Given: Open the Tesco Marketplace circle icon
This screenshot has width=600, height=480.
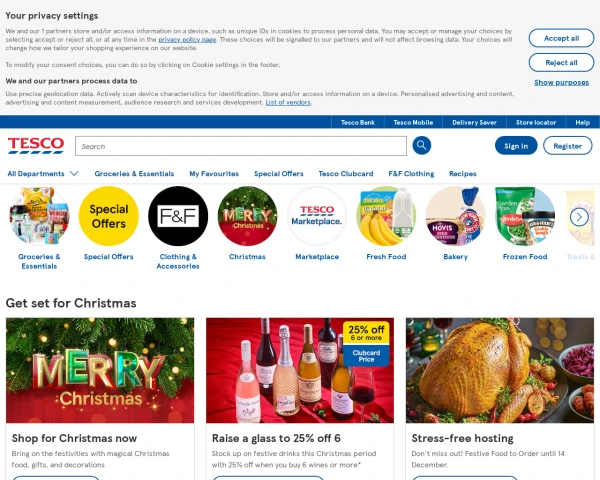Looking at the screenshot, I should coord(317,216).
